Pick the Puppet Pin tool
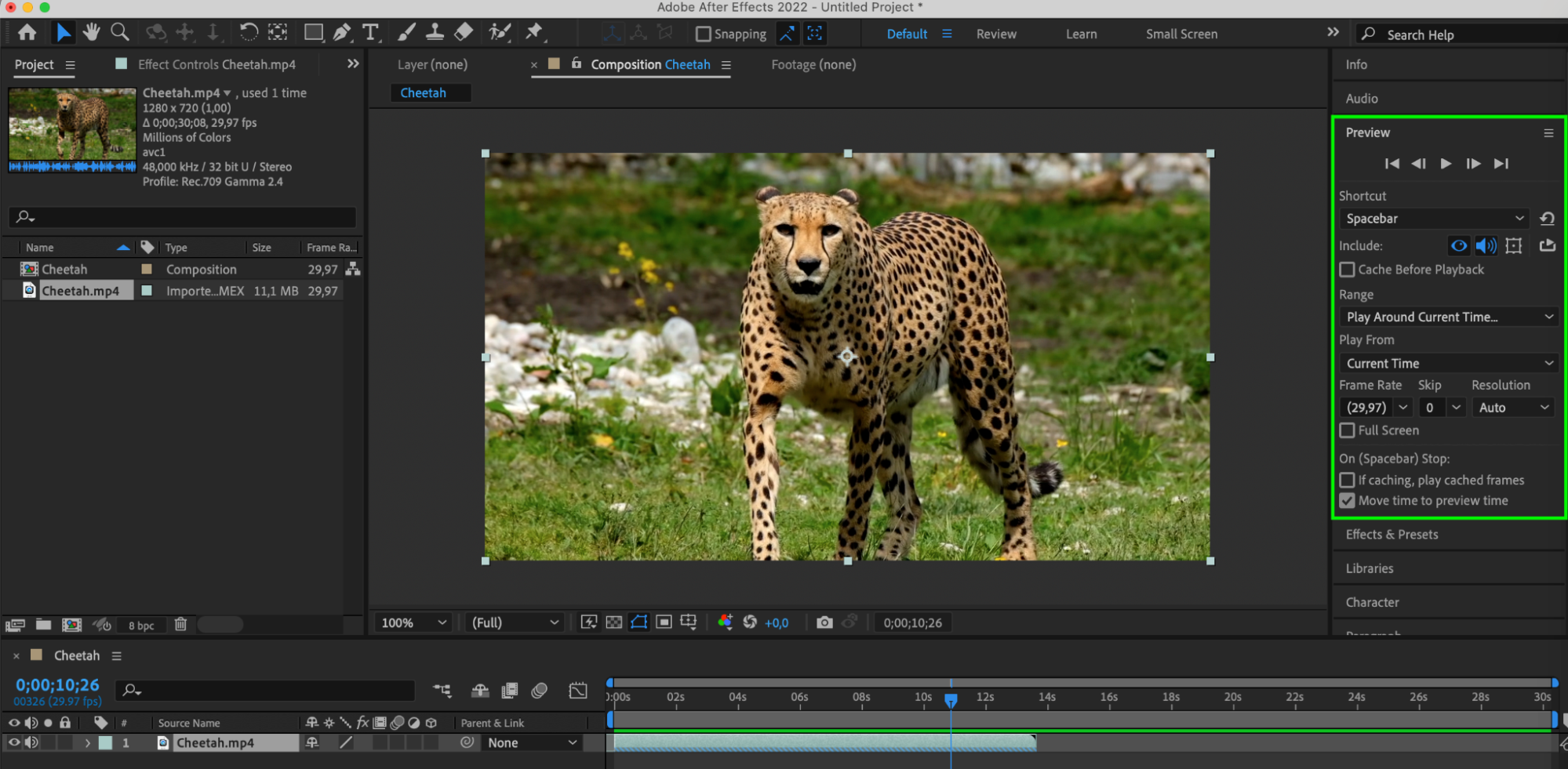Image resolution: width=1568 pixels, height=769 pixels. [x=534, y=32]
